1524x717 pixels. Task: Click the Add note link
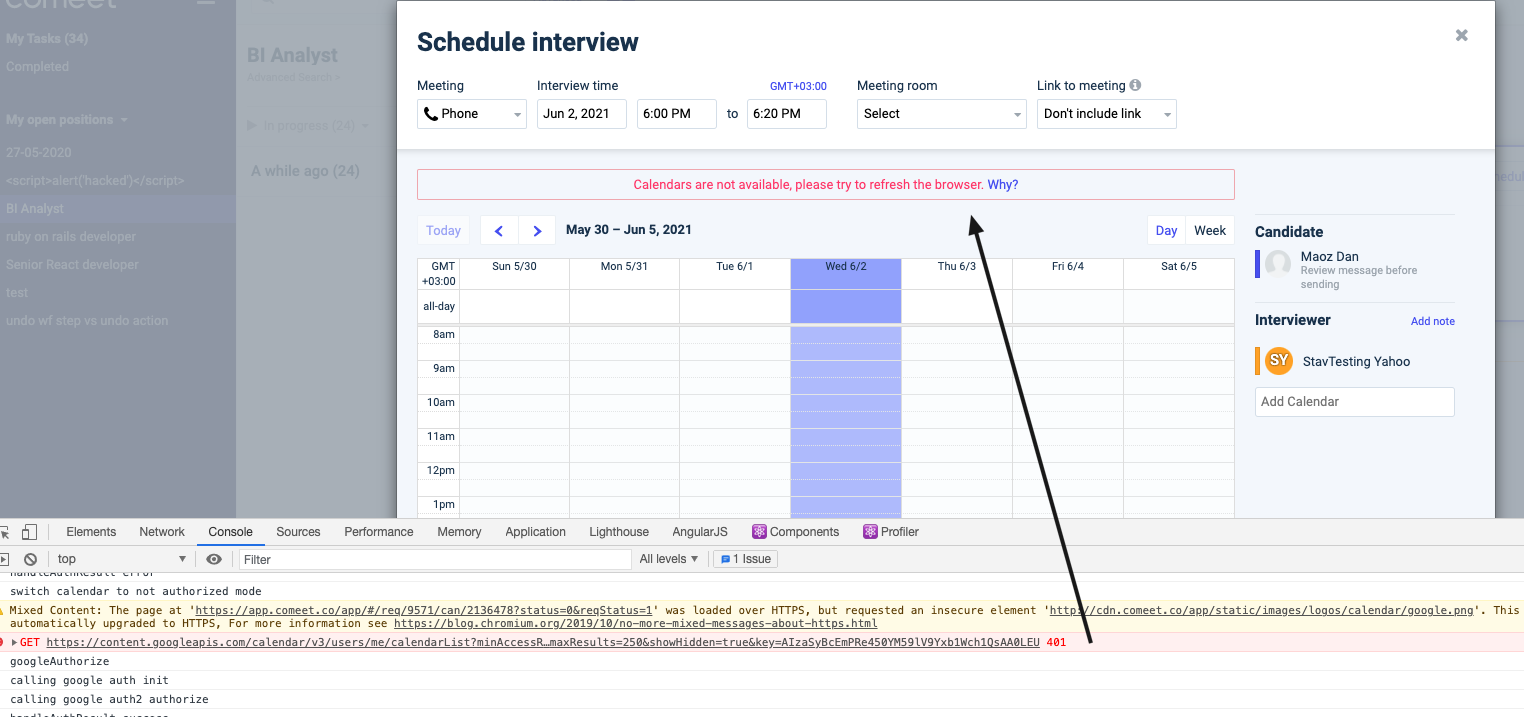[x=1433, y=321]
